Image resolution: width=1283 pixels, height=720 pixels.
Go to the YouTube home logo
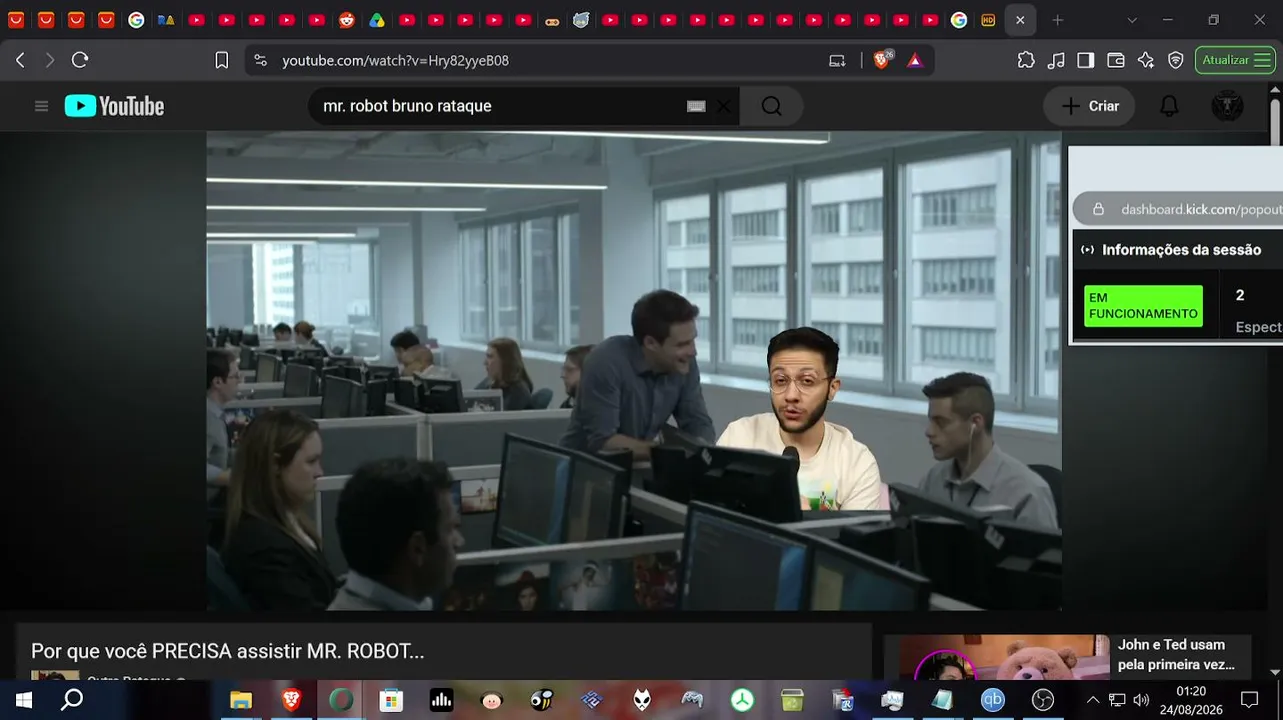tap(114, 106)
